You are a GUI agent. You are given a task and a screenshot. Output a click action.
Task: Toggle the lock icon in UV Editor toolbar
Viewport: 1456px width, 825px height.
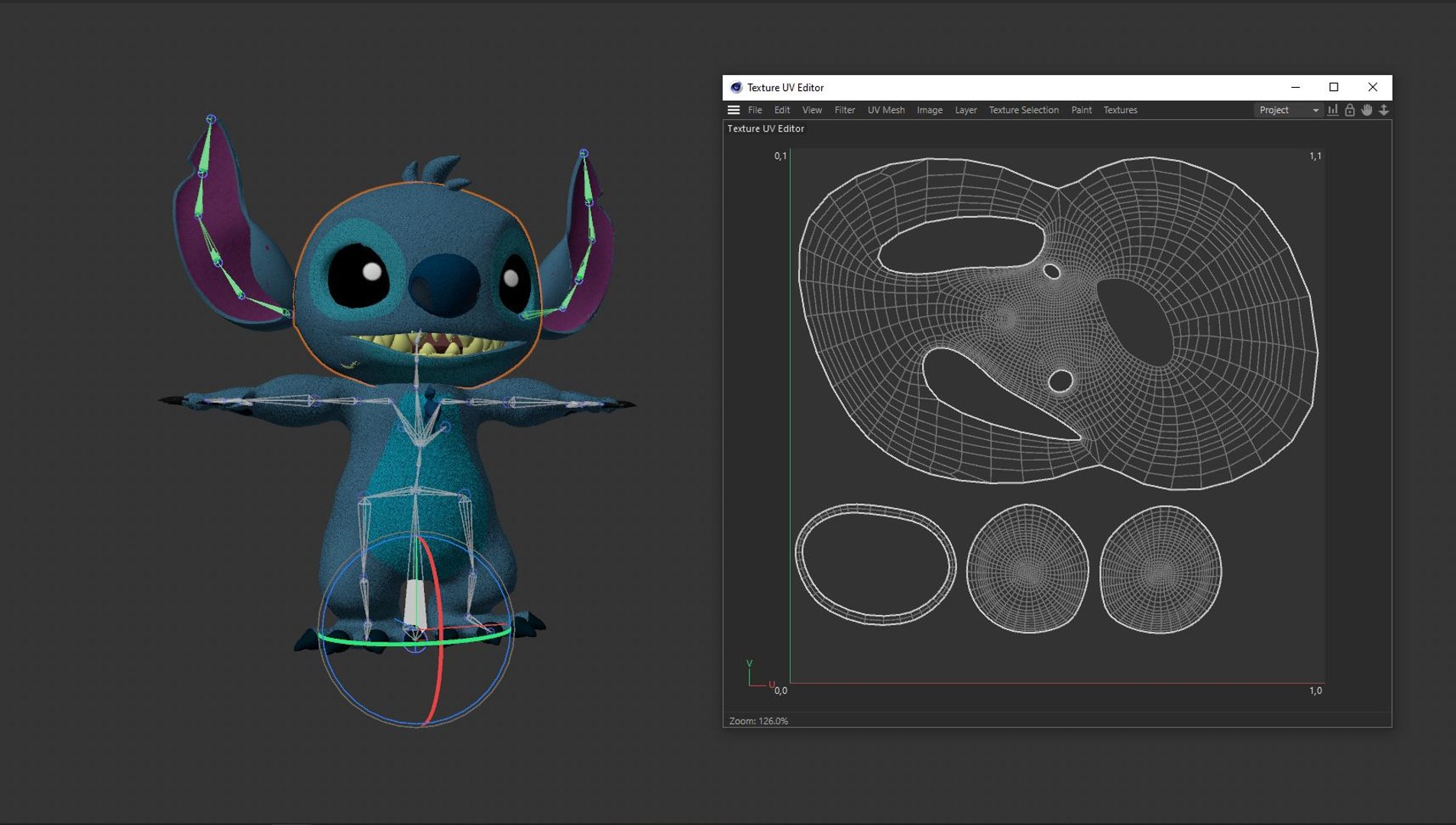coord(1350,110)
